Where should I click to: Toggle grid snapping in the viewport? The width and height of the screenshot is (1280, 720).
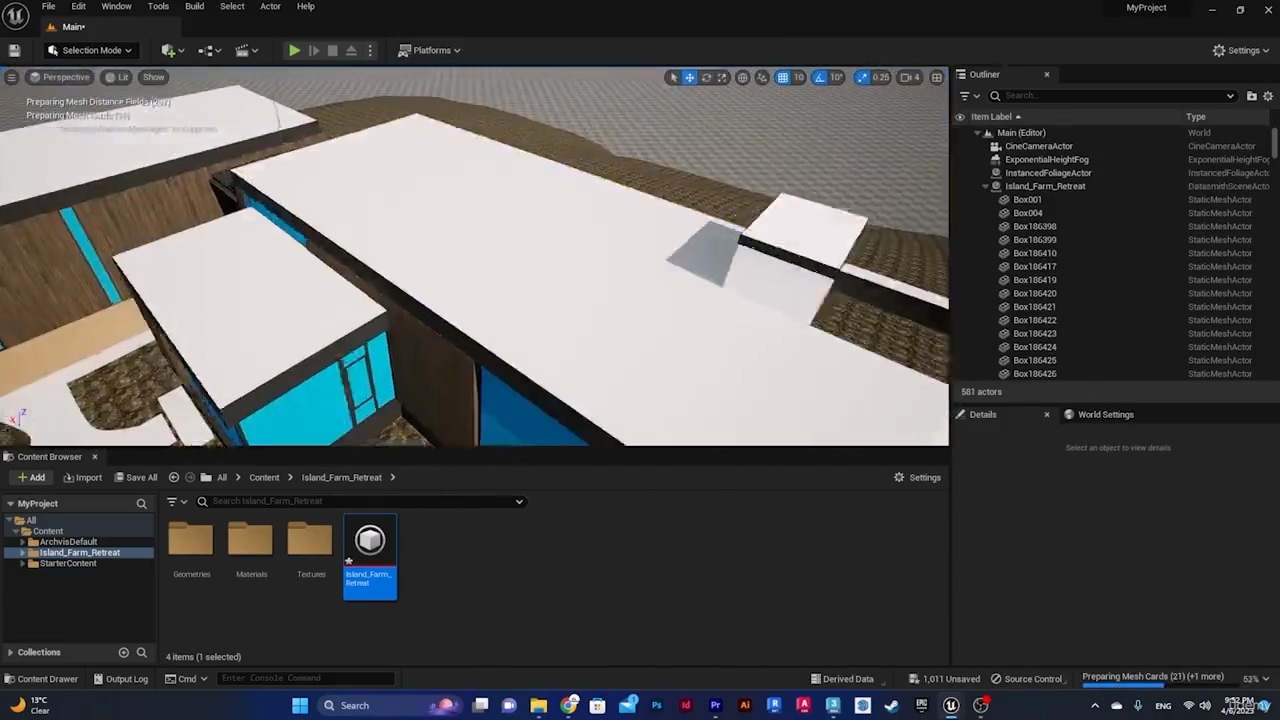783,77
